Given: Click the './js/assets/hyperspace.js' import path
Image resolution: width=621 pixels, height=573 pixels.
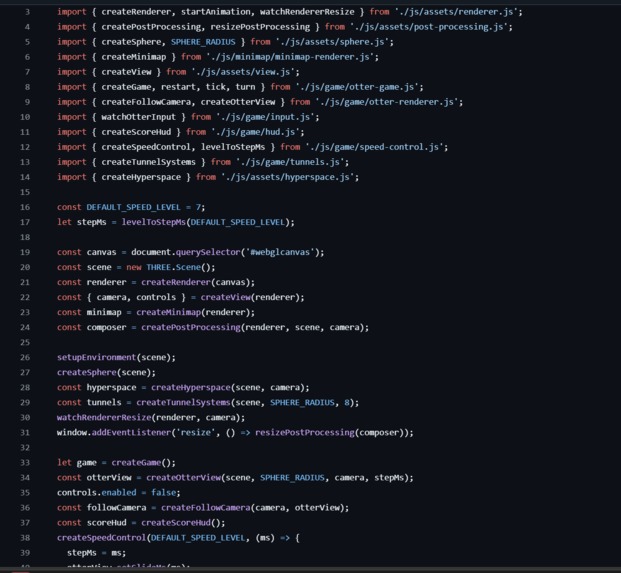Looking at the screenshot, I should pyautogui.click(x=288, y=177).
